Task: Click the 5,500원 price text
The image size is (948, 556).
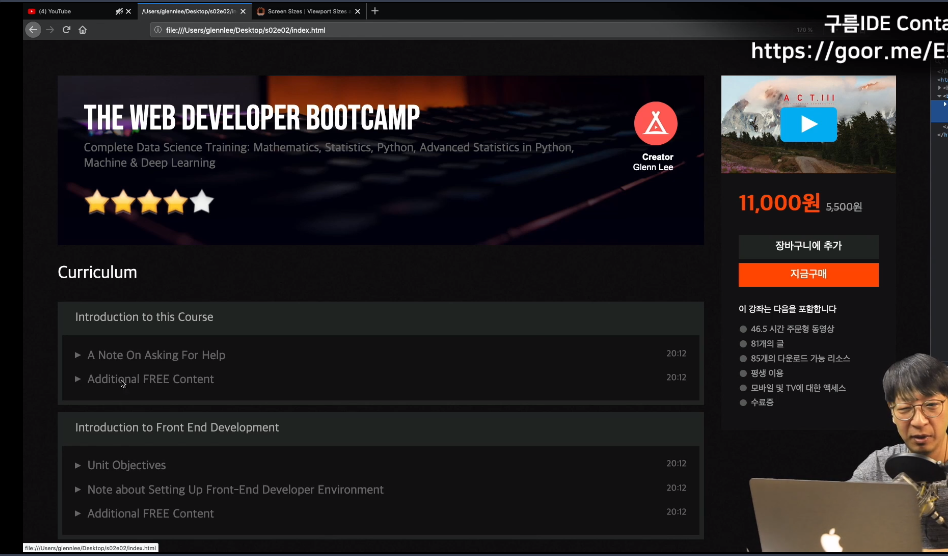Action: coord(844,207)
